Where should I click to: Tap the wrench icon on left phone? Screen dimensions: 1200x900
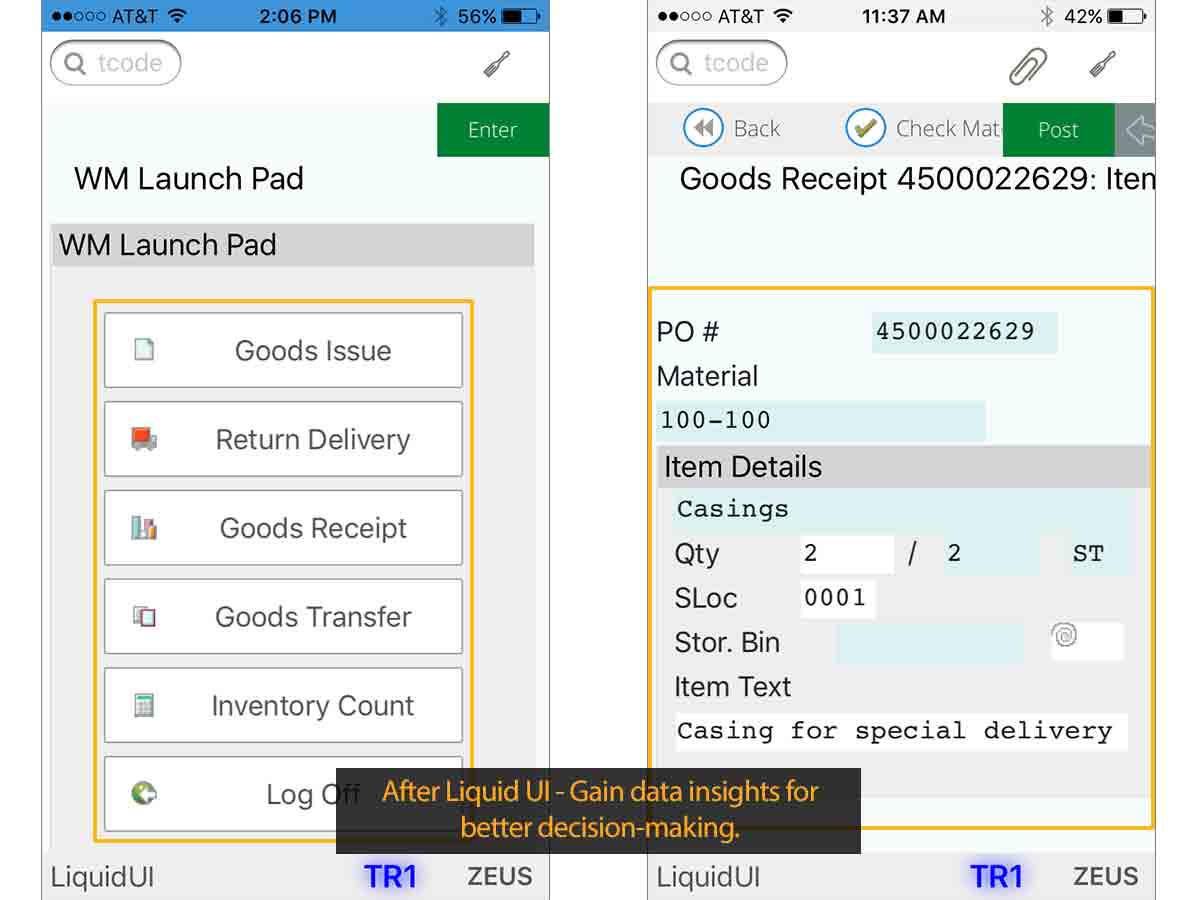[497, 65]
